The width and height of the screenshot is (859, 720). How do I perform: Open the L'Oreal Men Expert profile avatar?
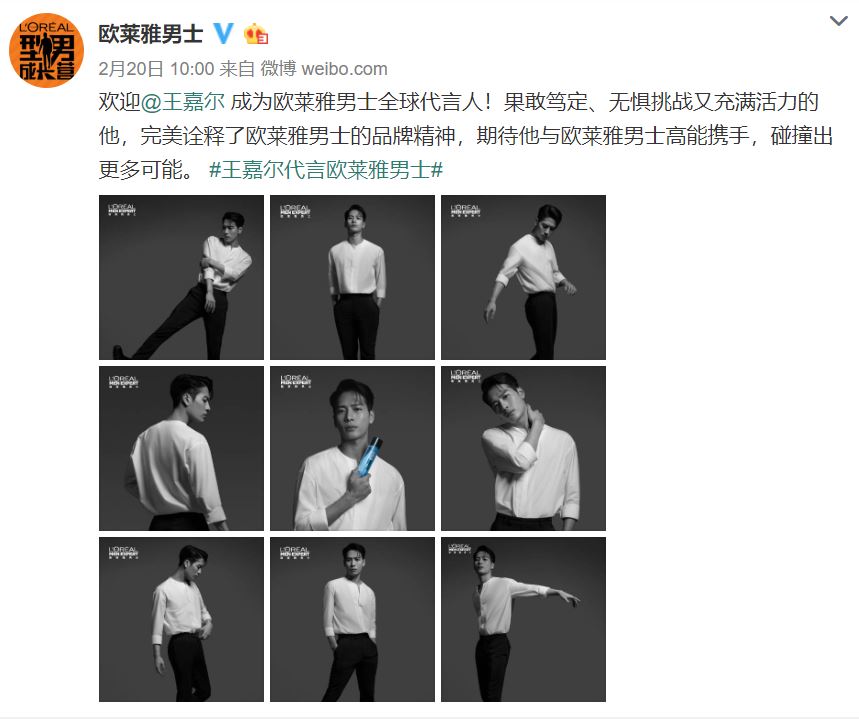pos(47,50)
